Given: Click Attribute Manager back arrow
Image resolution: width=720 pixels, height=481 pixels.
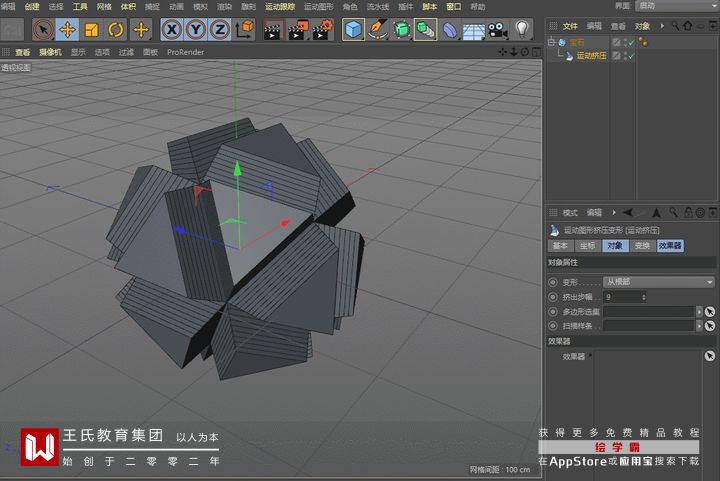Looking at the screenshot, I should [x=628, y=213].
